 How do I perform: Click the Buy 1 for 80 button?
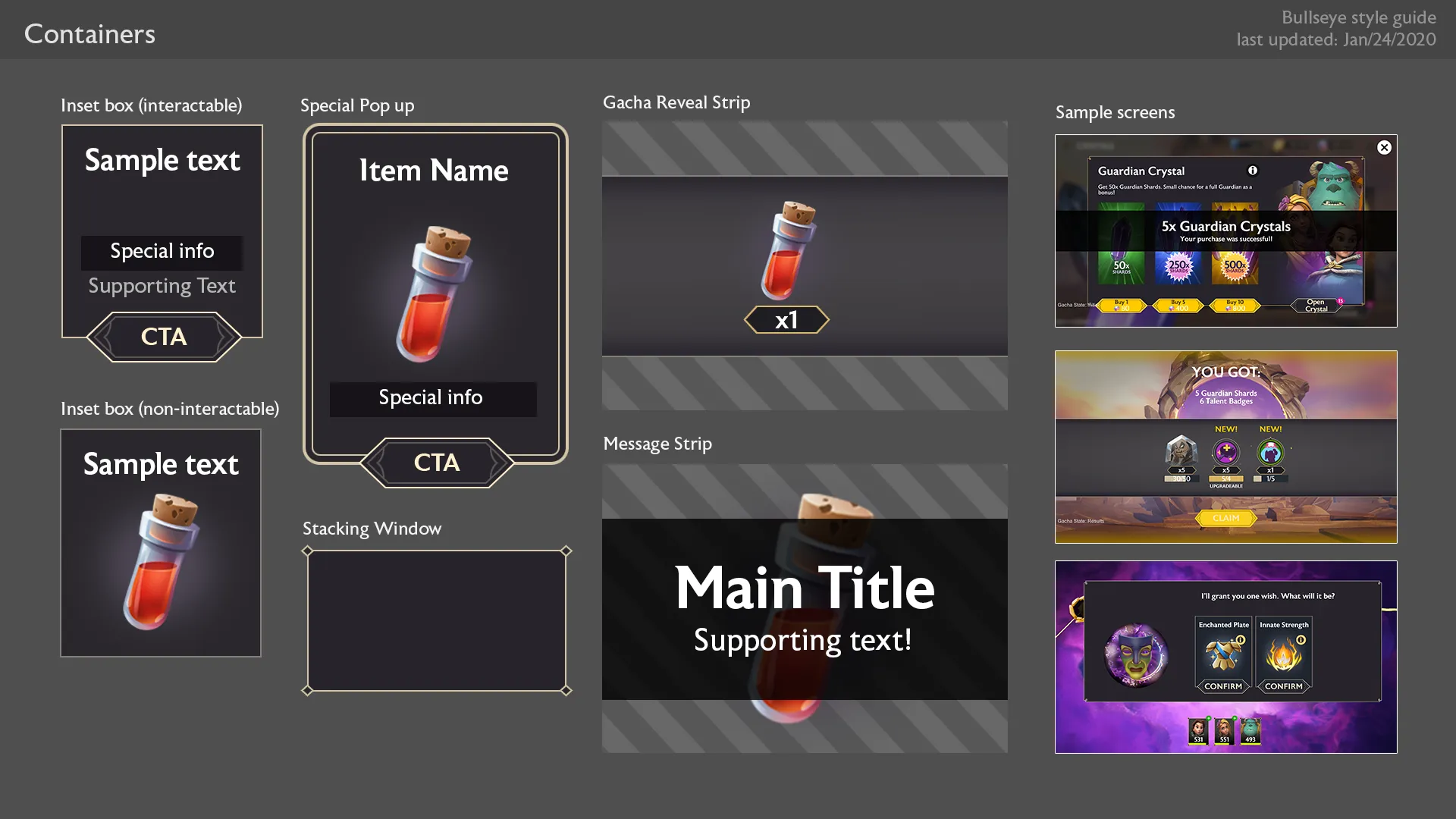[1121, 306]
